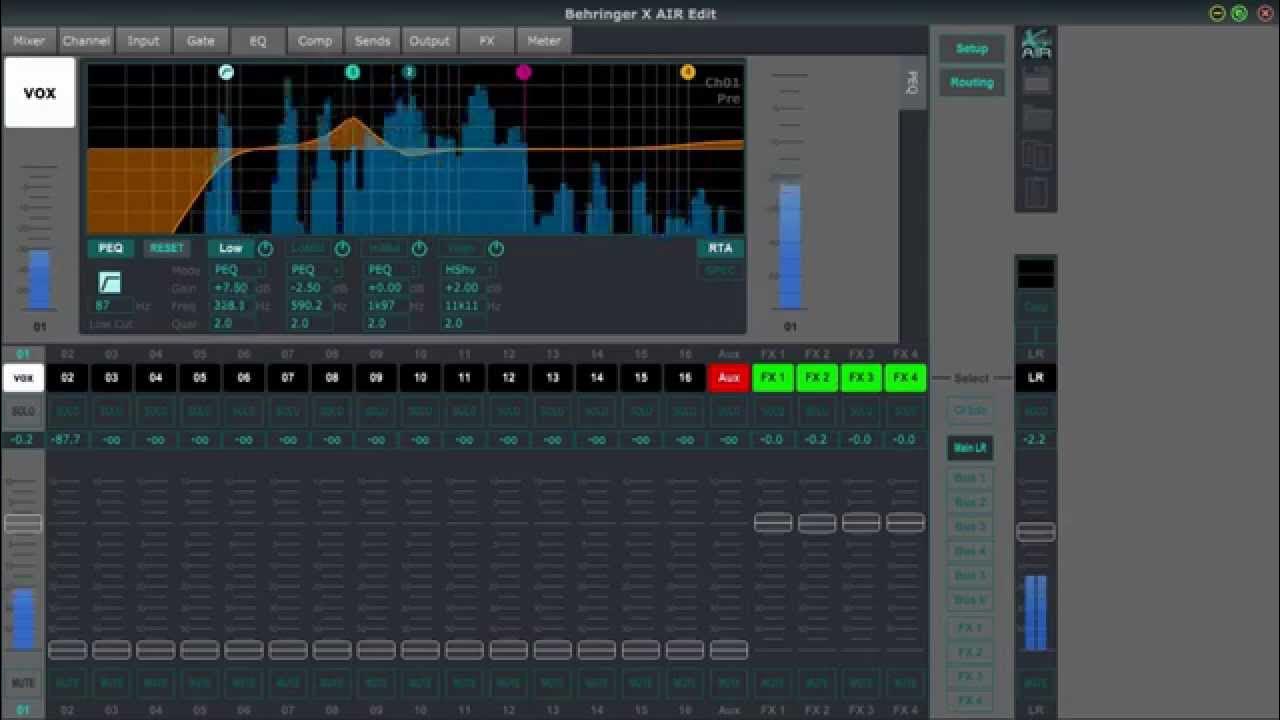This screenshot has width=1280, height=720.
Task: Select the low cut handle on EQ graph
Action: 226,72
